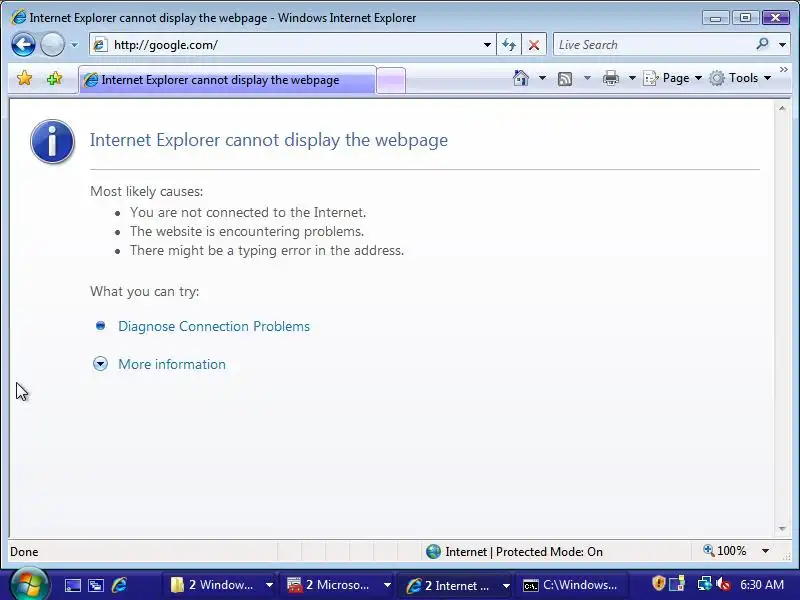Screen dimensions: 800x600
Task: Click Switch between windows quick launch icon
Action: click(96, 585)
